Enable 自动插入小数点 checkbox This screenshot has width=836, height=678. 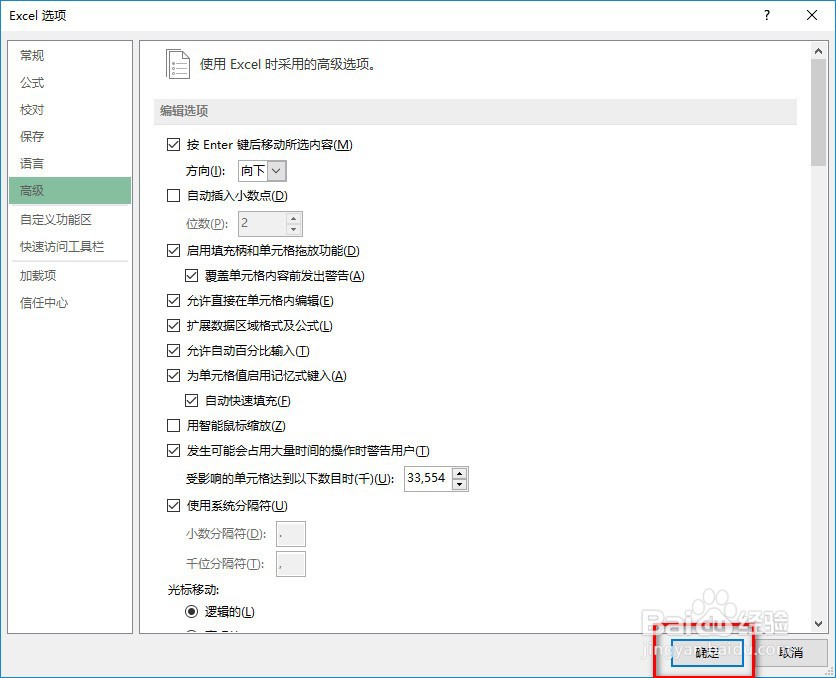[173, 196]
